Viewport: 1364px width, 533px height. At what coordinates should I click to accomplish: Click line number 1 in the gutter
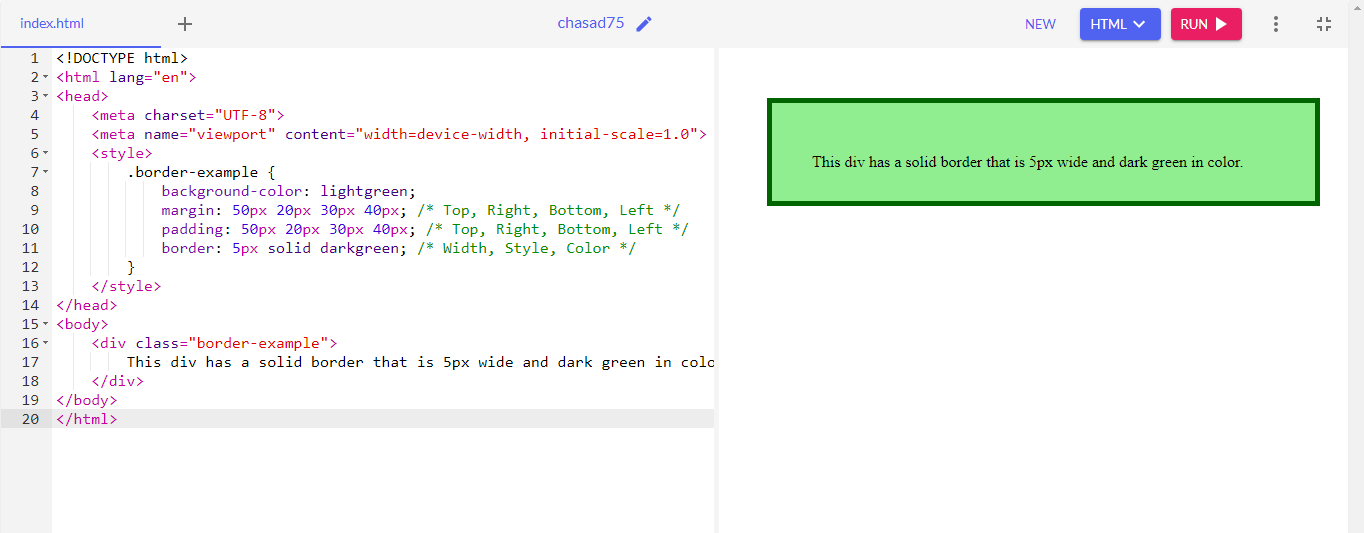(35, 58)
